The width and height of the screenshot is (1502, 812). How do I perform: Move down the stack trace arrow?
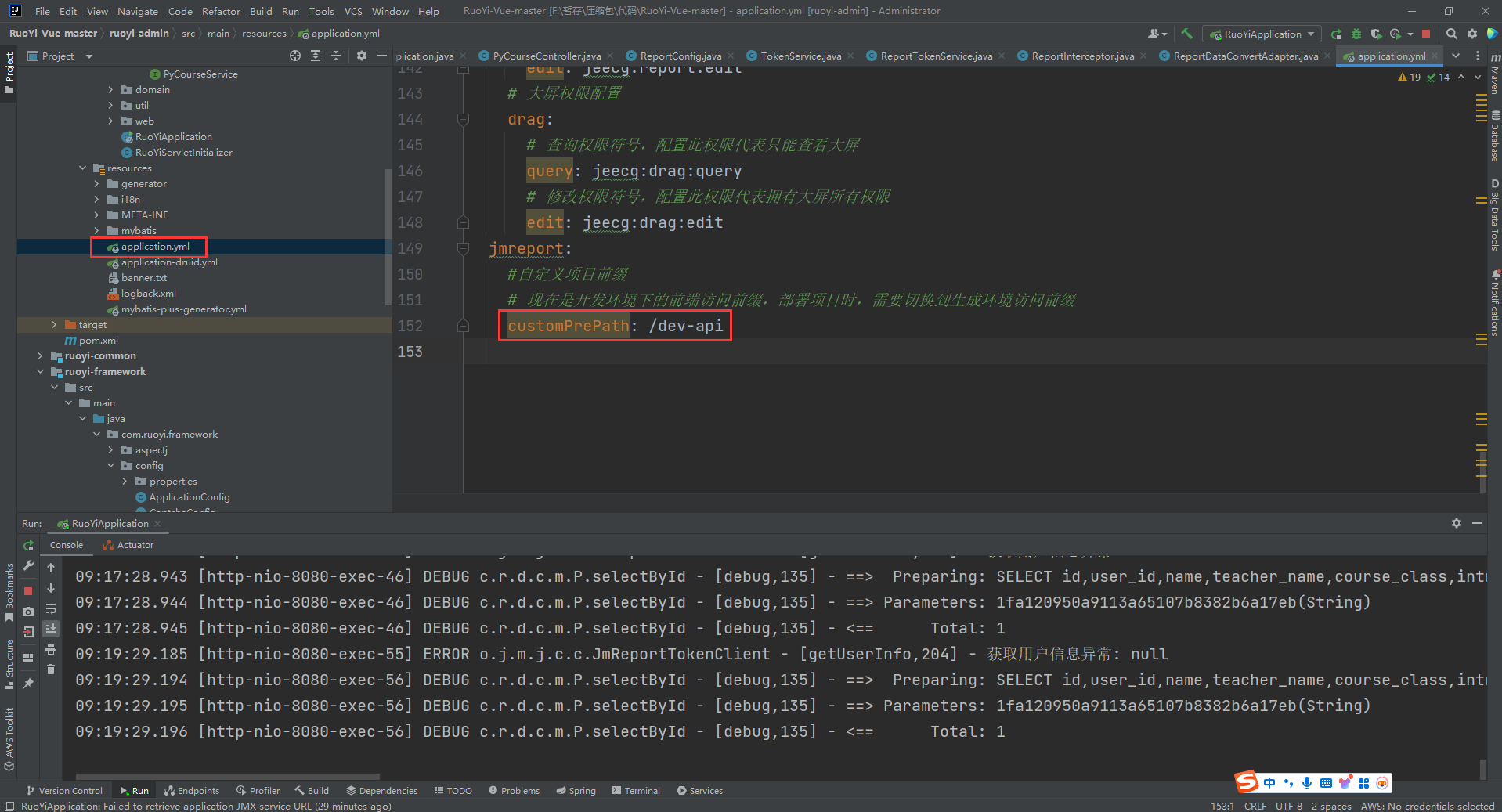click(51, 588)
